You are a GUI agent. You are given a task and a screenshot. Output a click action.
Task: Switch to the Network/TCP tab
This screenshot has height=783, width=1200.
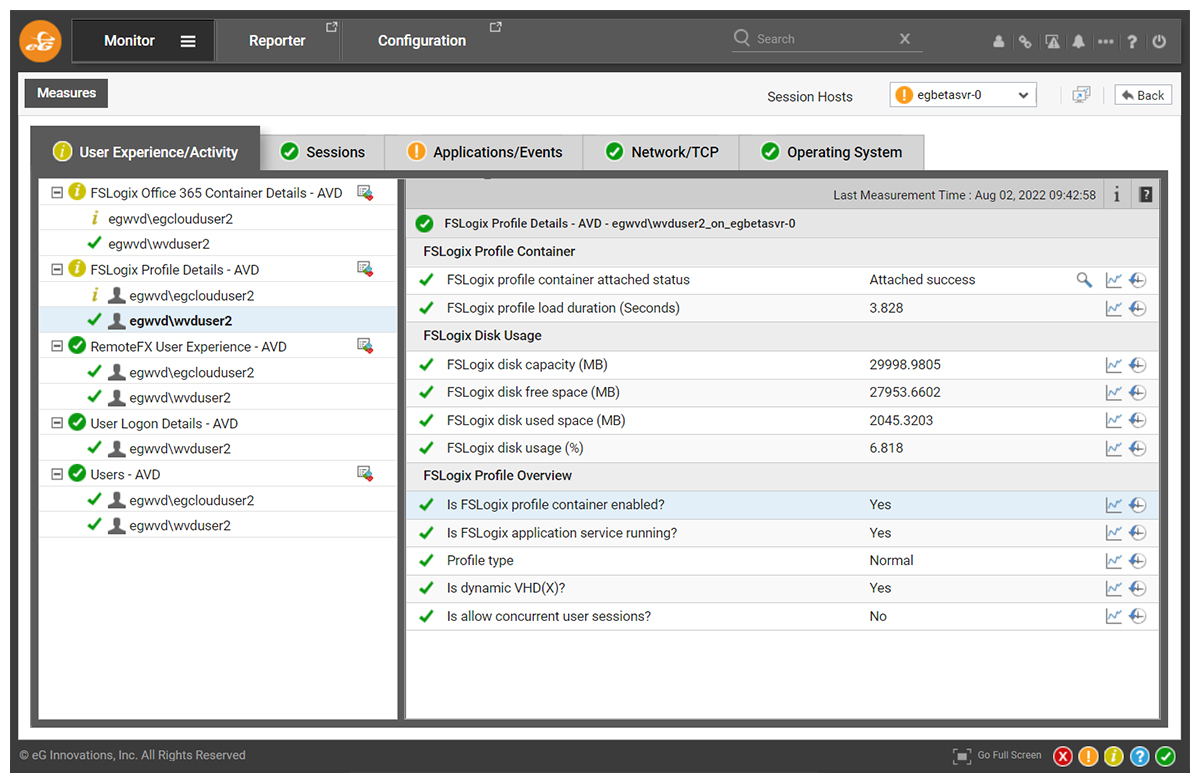[661, 152]
